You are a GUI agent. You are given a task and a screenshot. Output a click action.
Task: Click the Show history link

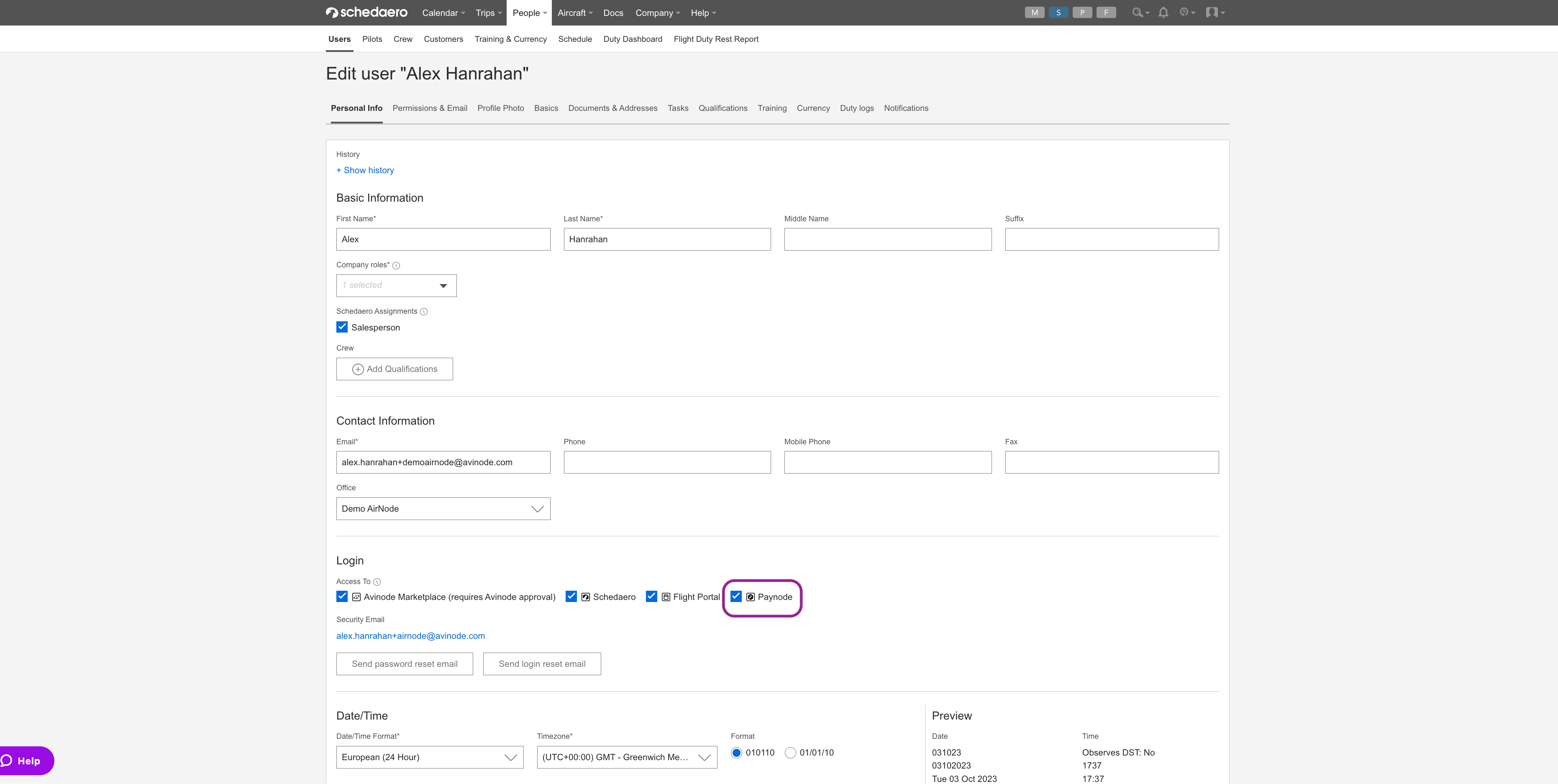click(x=365, y=171)
